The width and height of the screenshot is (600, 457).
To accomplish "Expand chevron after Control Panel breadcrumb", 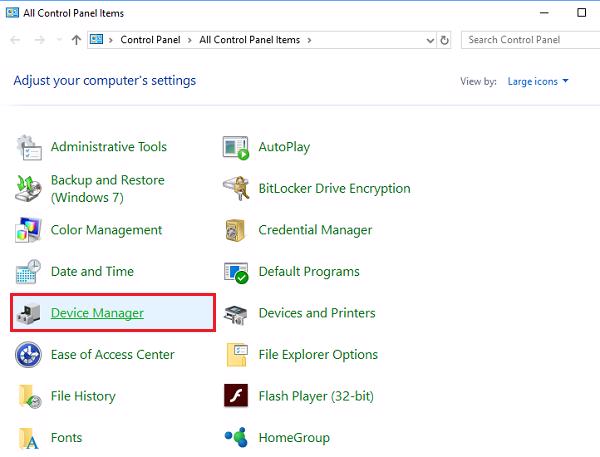I will point(189,40).
